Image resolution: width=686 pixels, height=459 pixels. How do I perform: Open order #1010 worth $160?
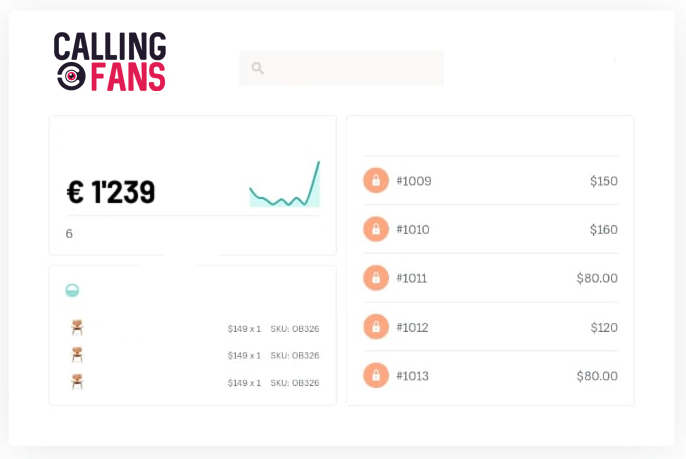pos(490,229)
